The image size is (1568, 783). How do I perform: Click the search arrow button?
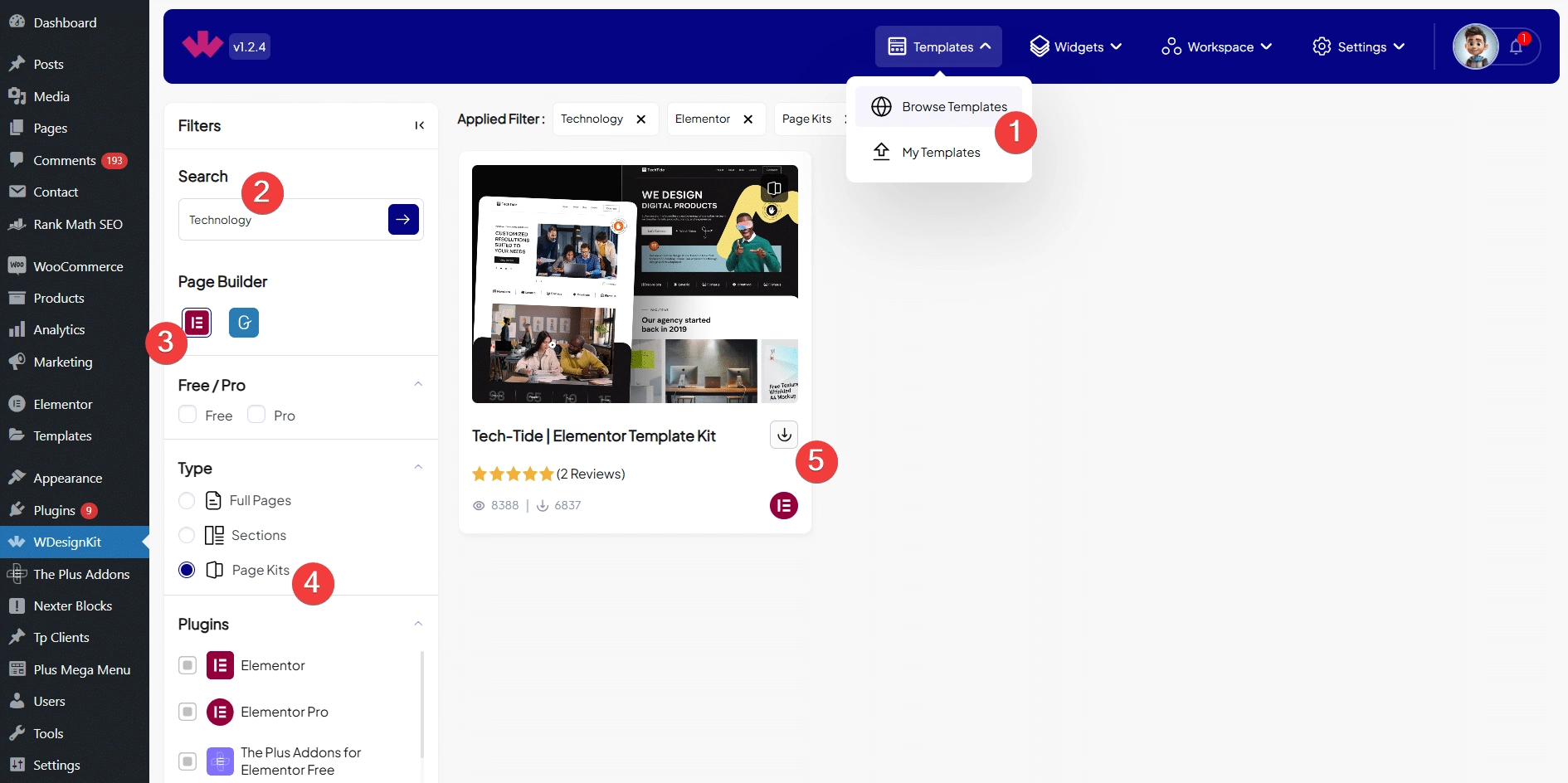click(403, 220)
